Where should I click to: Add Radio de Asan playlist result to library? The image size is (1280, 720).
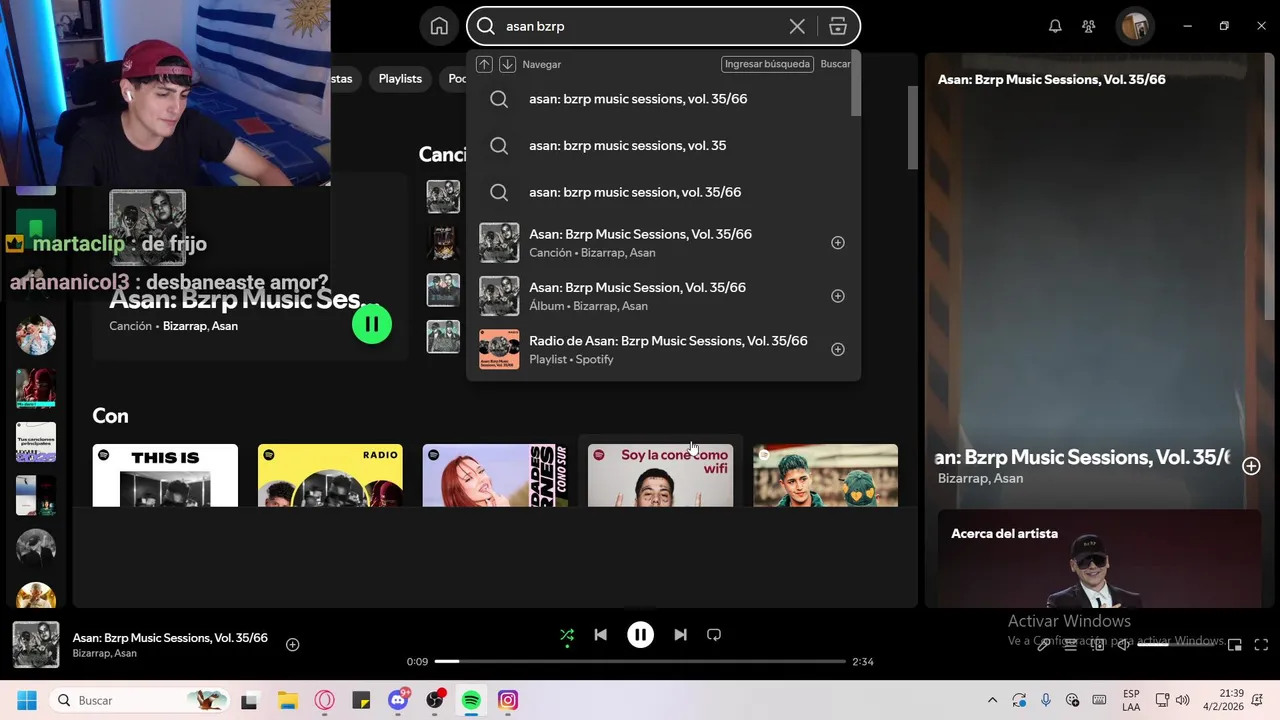tap(838, 349)
